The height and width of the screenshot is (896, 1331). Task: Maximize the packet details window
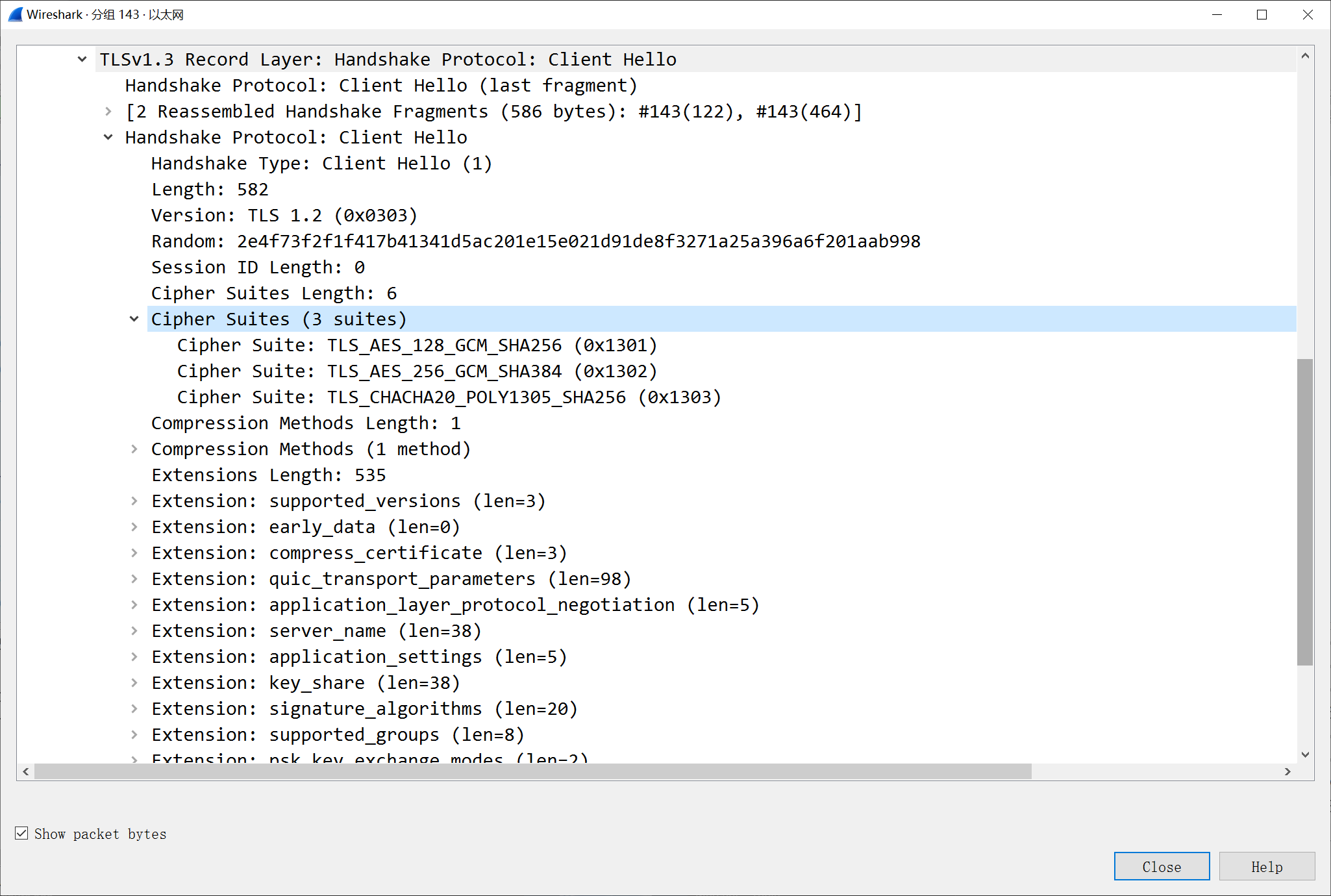click(x=1262, y=14)
